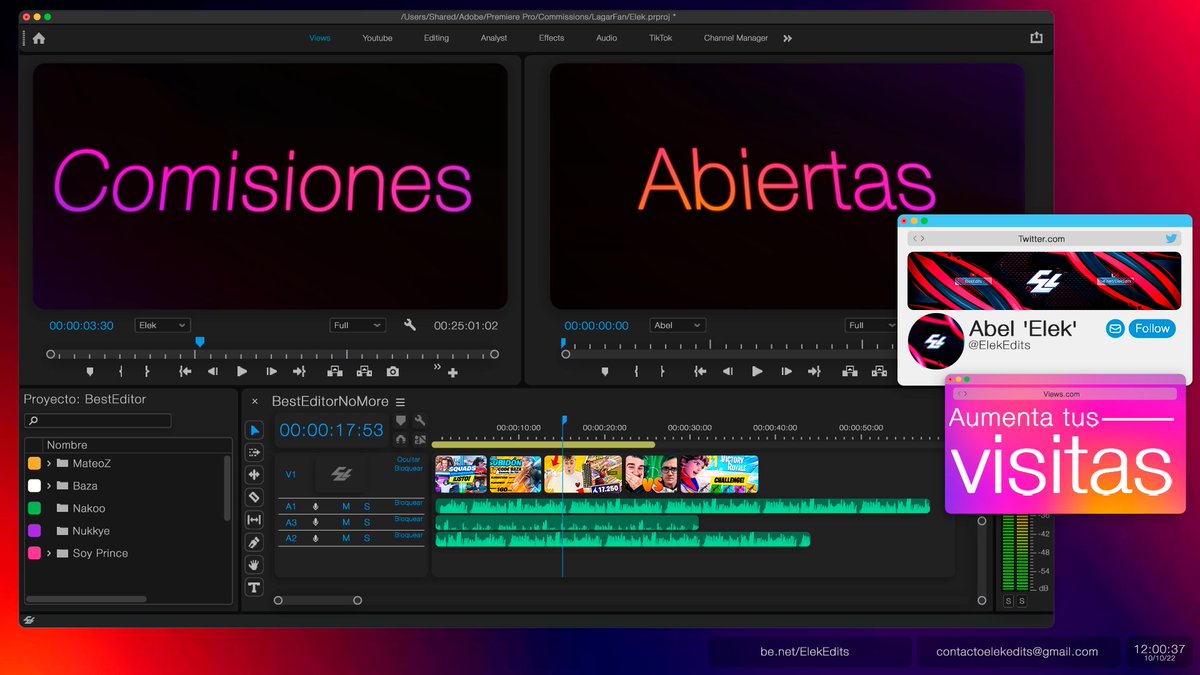Click the project panel search field
Viewport: 1200px width, 675px height.
98,421
